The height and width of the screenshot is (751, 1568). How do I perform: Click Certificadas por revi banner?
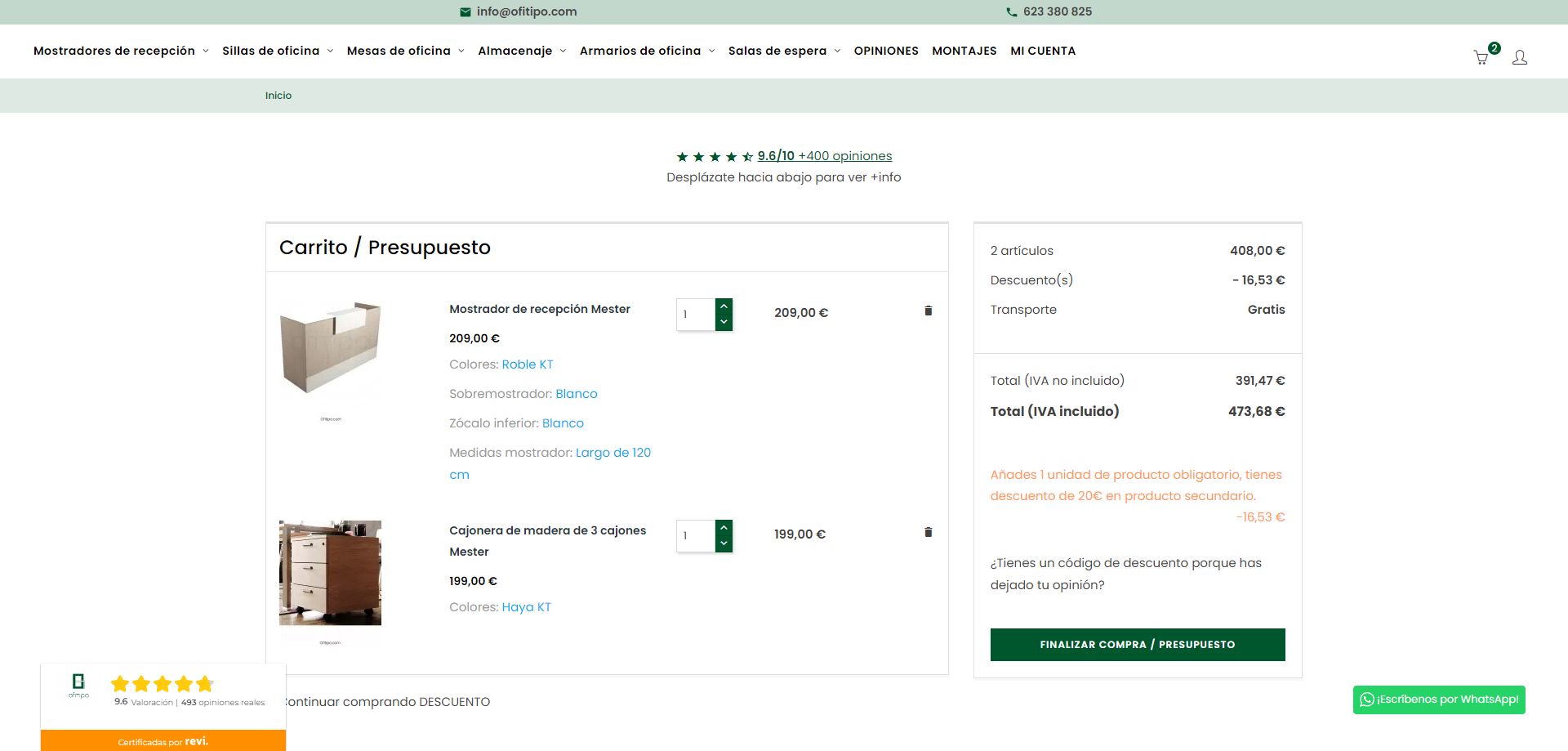click(163, 741)
